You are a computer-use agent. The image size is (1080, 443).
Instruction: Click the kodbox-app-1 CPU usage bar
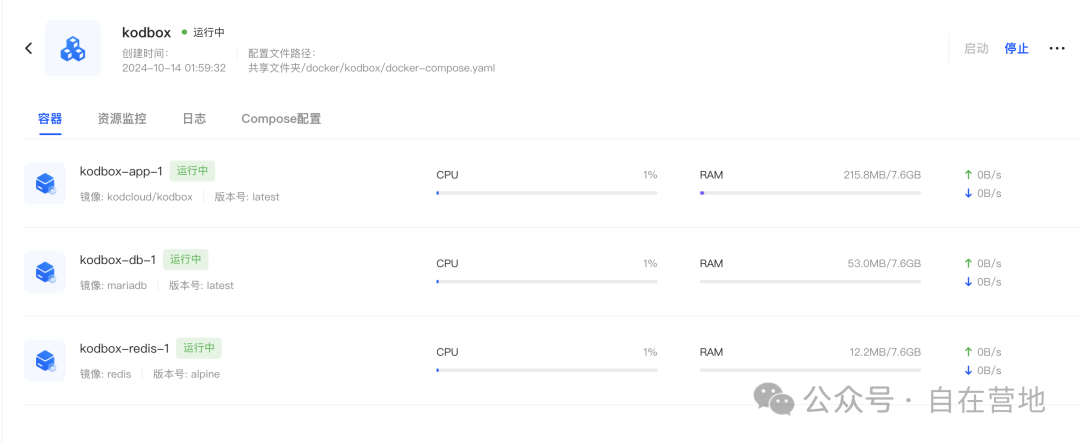[x=546, y=192]
